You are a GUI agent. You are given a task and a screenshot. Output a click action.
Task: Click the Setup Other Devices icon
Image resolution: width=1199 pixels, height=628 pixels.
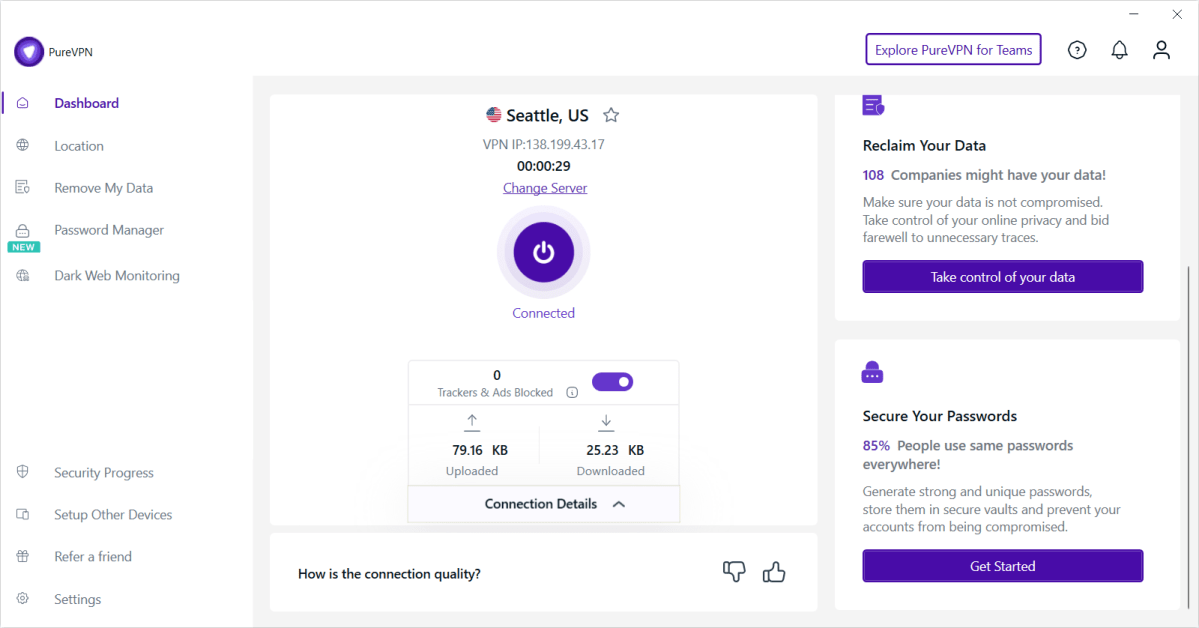coord(23,514)
